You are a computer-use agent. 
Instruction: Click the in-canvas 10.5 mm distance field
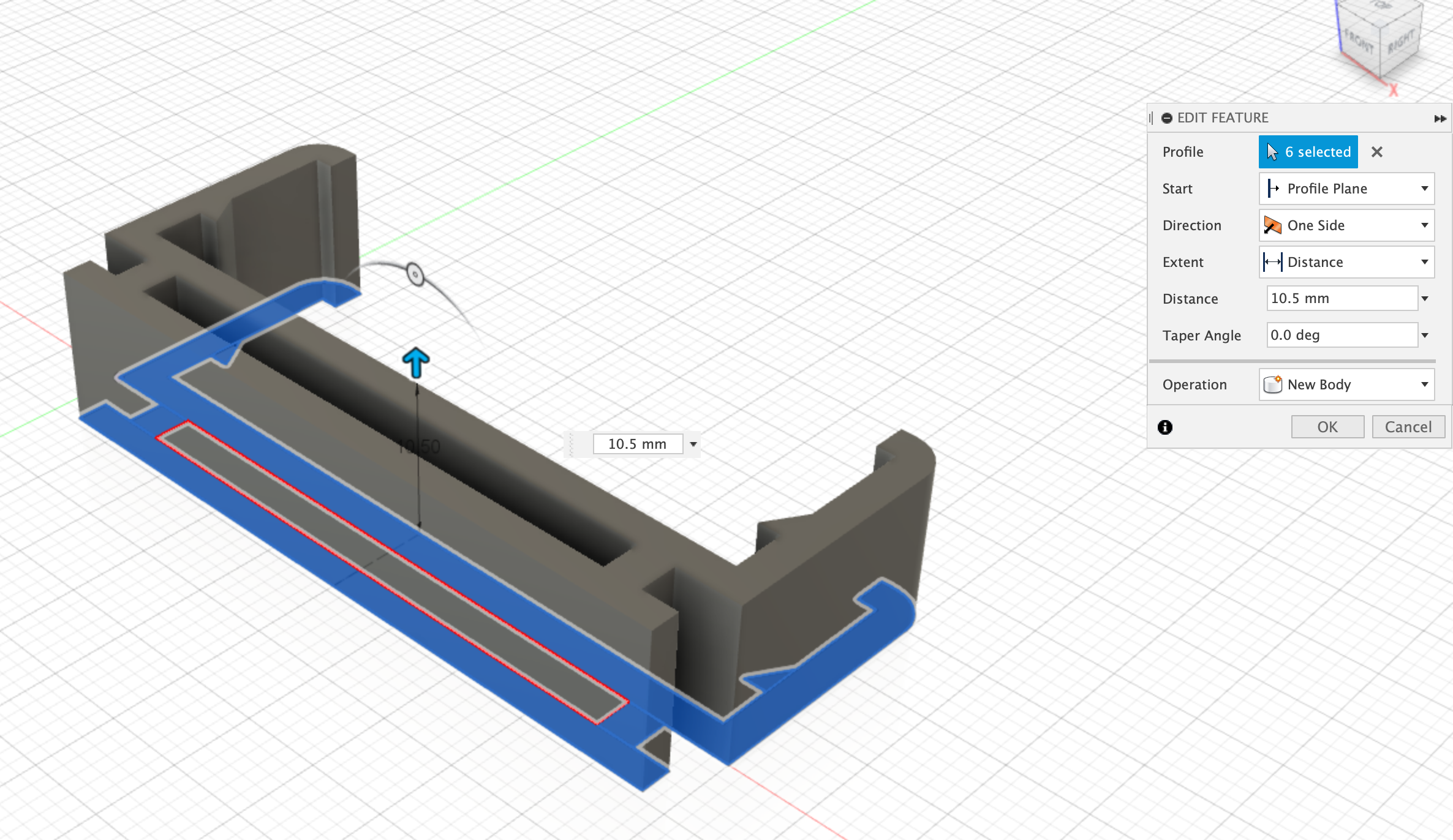[638, 444]
